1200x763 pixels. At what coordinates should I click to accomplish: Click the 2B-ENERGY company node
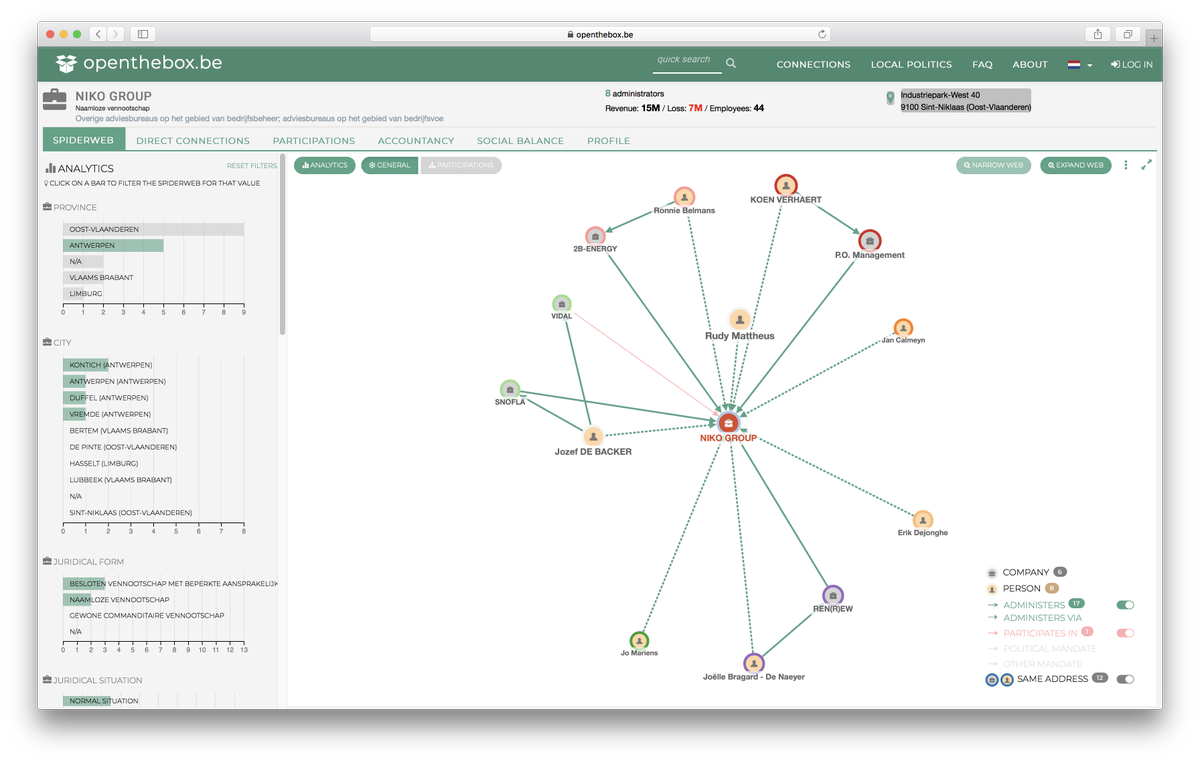point(595,236)
